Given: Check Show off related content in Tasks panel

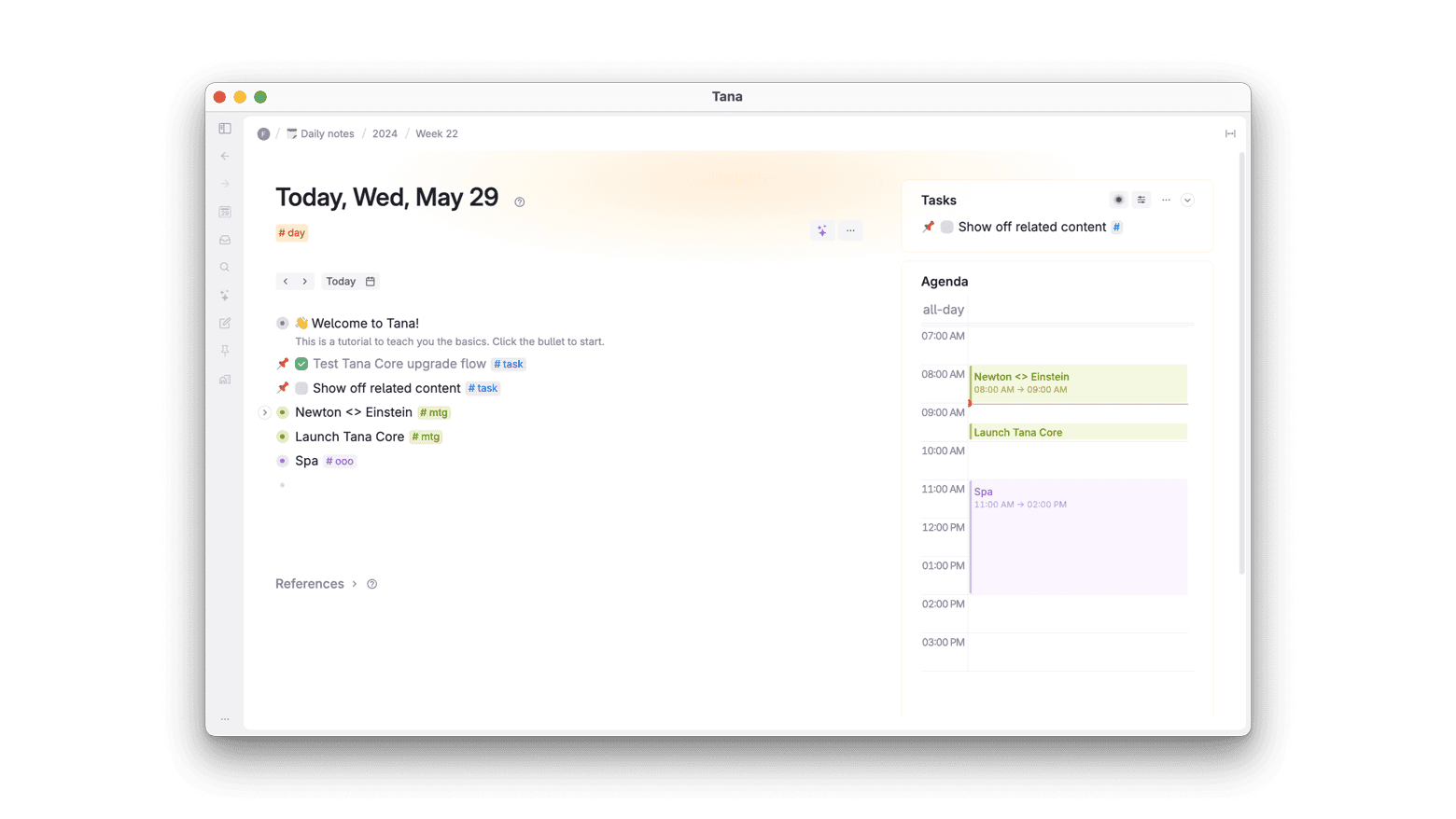Looking at the screenshot, I should tap(946, 227).
